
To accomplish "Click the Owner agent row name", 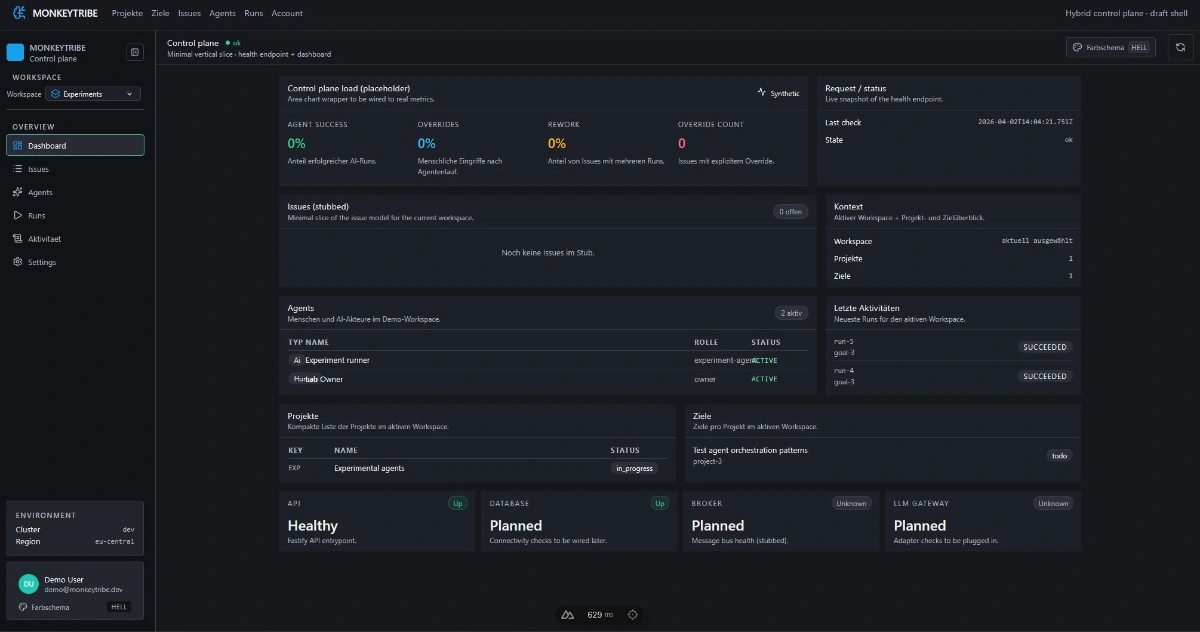I will pos(331,379).
